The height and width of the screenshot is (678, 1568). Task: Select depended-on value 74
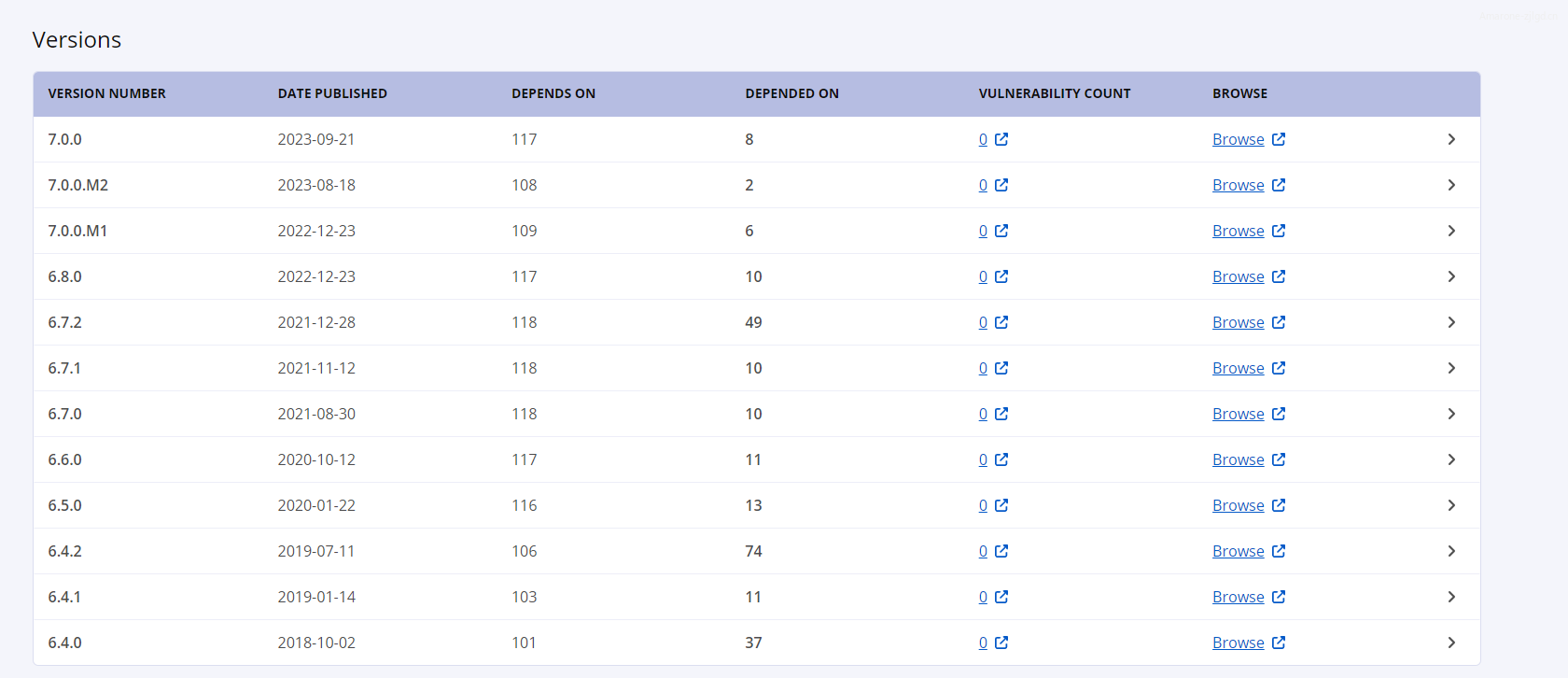tap(753, 551)
